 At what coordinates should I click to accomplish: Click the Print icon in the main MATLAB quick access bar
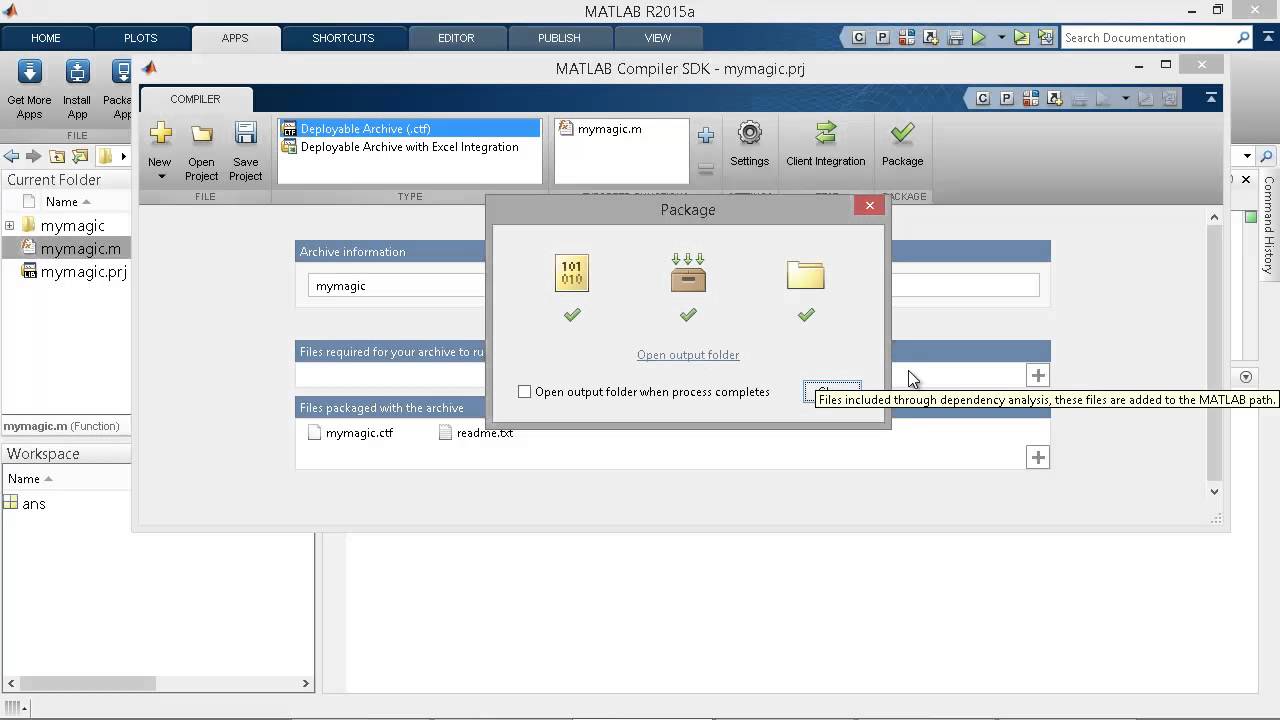coord(955,38)
